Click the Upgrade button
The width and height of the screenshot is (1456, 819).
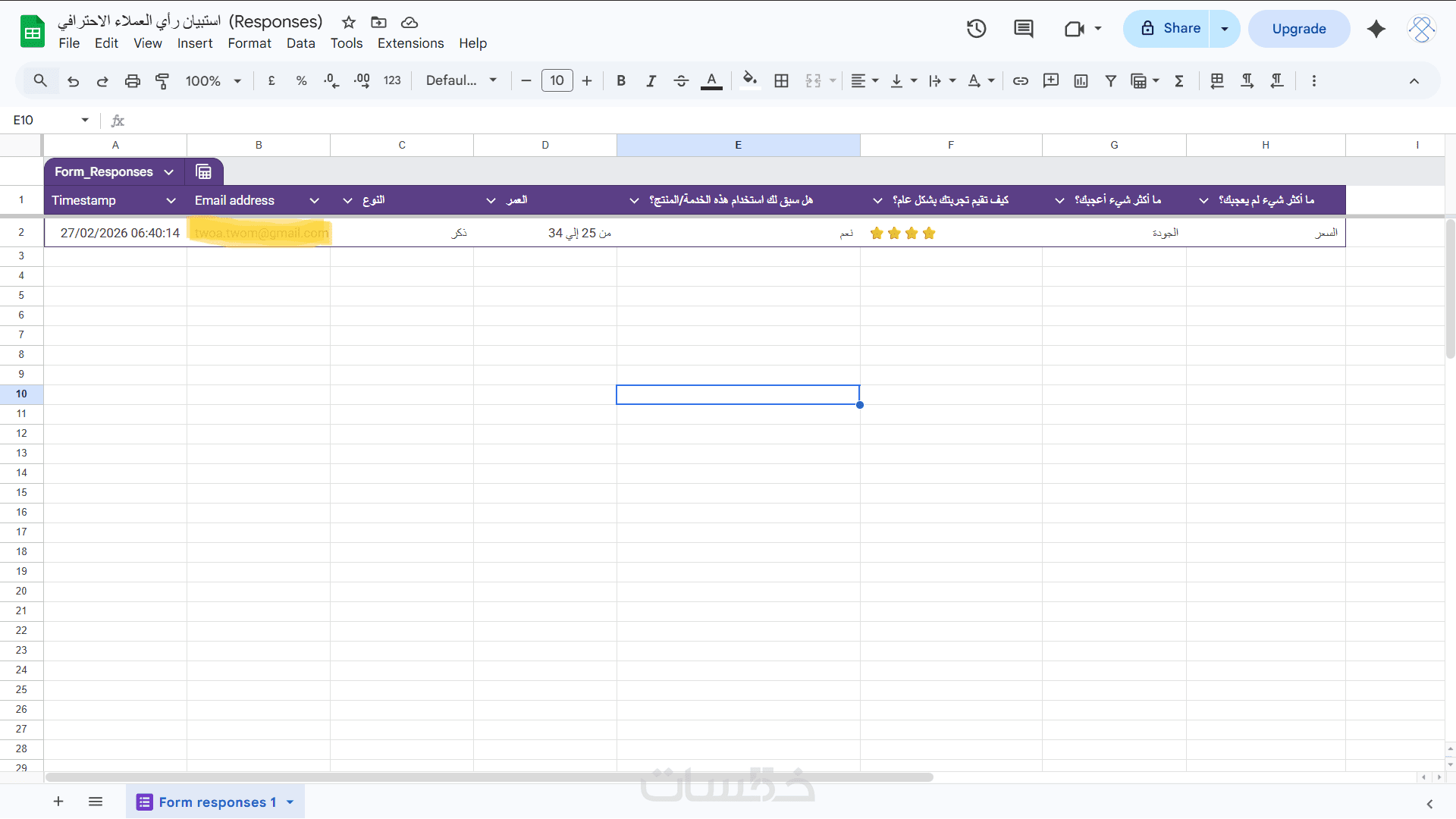(x=1298, y=29)
